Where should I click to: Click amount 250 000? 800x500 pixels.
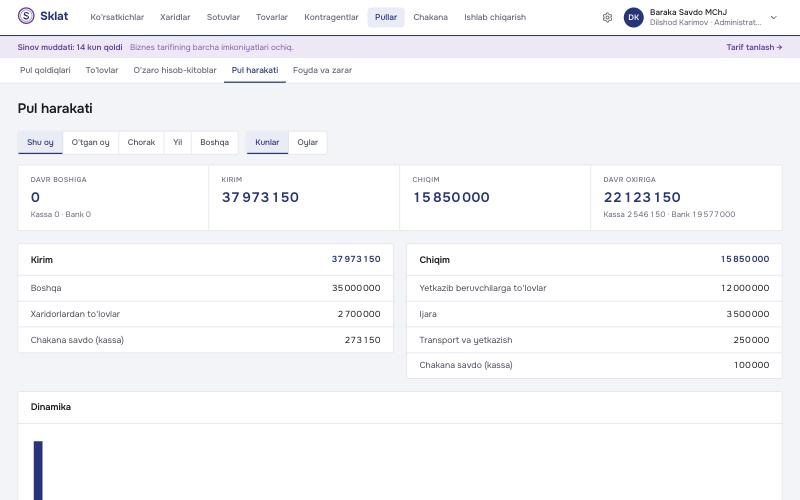pos(752,340)
